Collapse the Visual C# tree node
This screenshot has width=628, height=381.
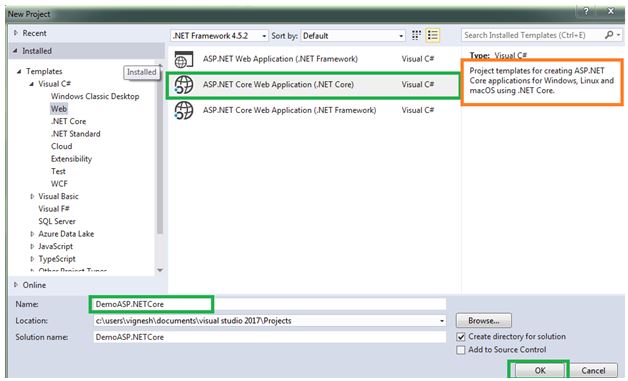click(x=32, y=84)
